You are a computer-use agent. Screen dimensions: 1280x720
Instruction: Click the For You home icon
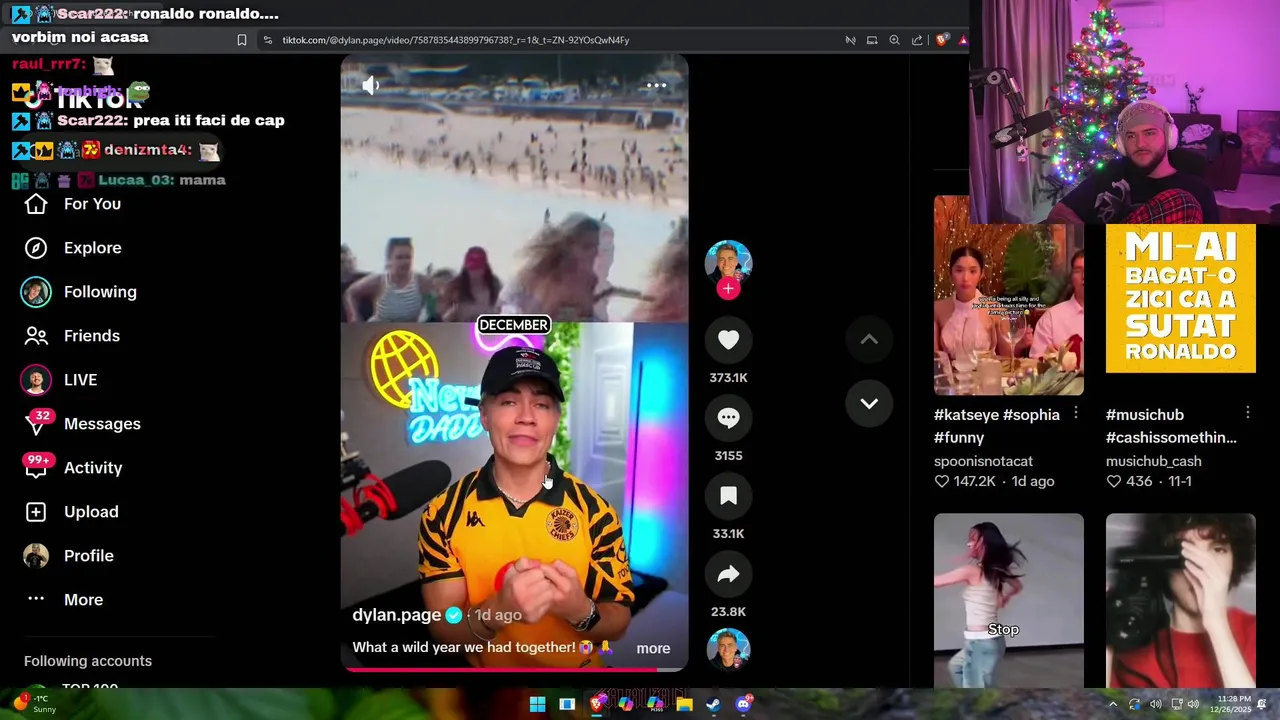[36, 204]
